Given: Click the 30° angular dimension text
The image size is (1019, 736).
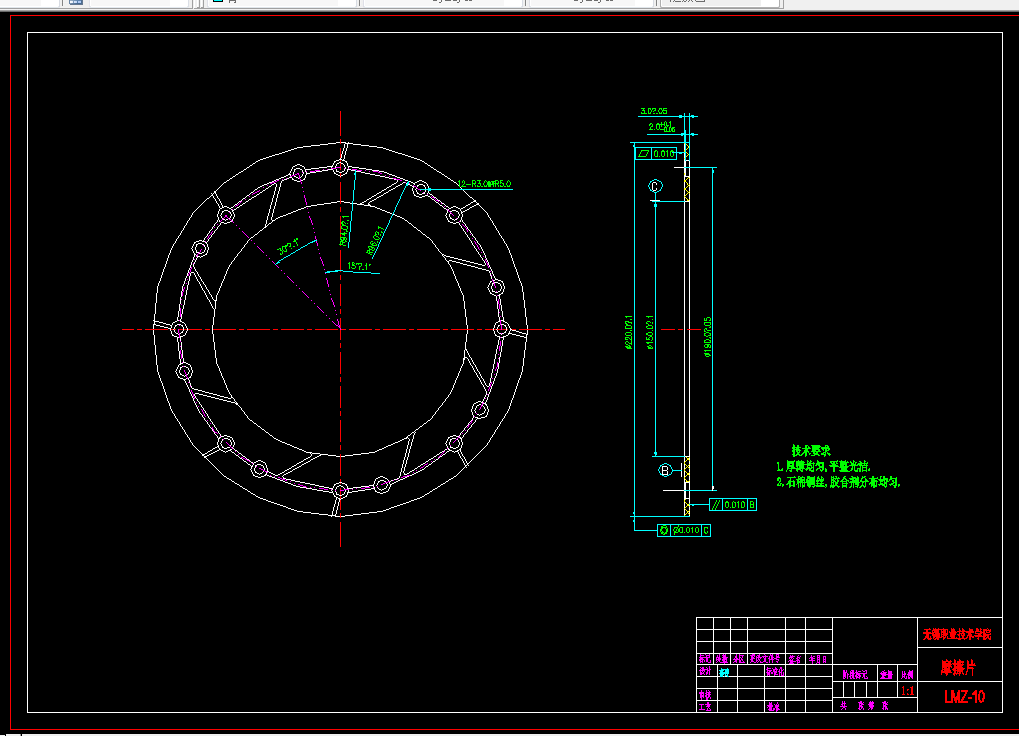Looking at the screenshot, I should coord(288,247).
